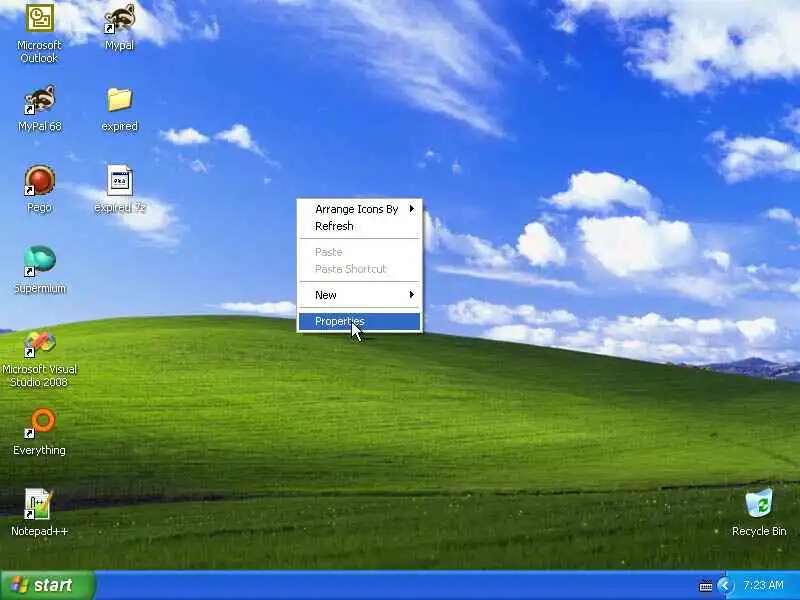Select the Pego desktop shortcut
Viewport: 800px width, 600px height.
(40, 189)
